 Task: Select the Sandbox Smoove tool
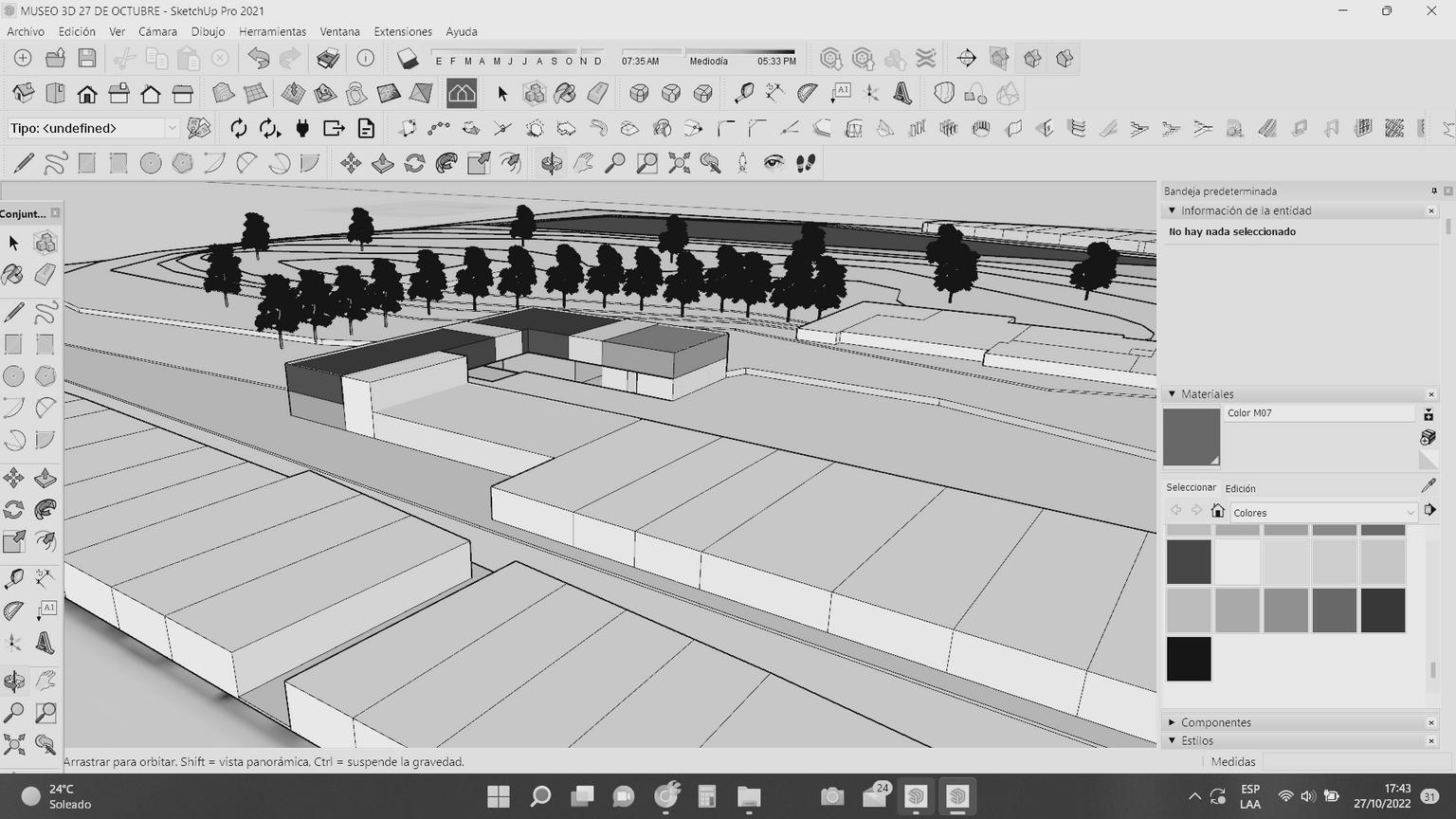[293, 94]
